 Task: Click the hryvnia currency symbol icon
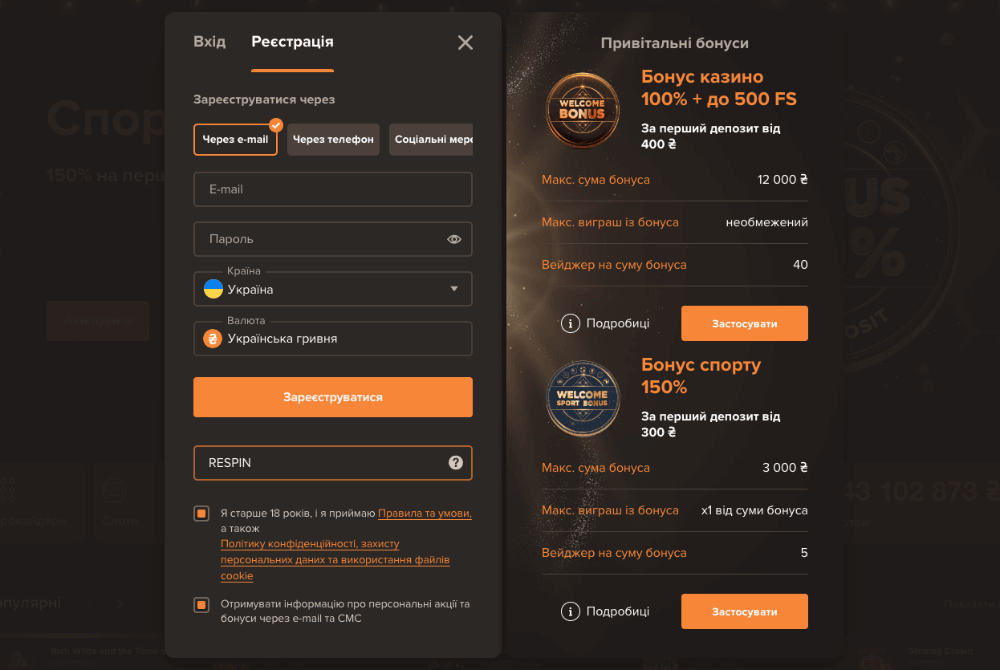pos(213,339)
